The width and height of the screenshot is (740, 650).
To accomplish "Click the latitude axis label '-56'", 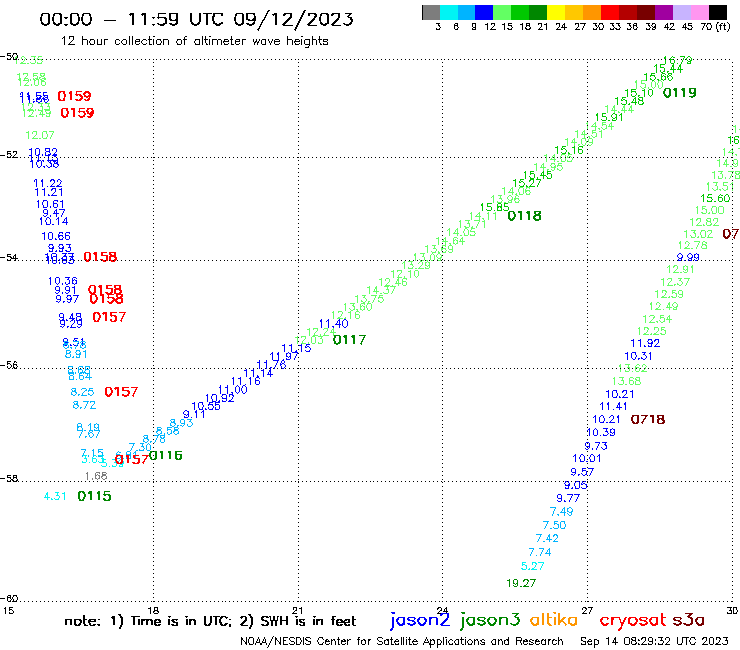I will pyautogui.click(x=8, y=365).
